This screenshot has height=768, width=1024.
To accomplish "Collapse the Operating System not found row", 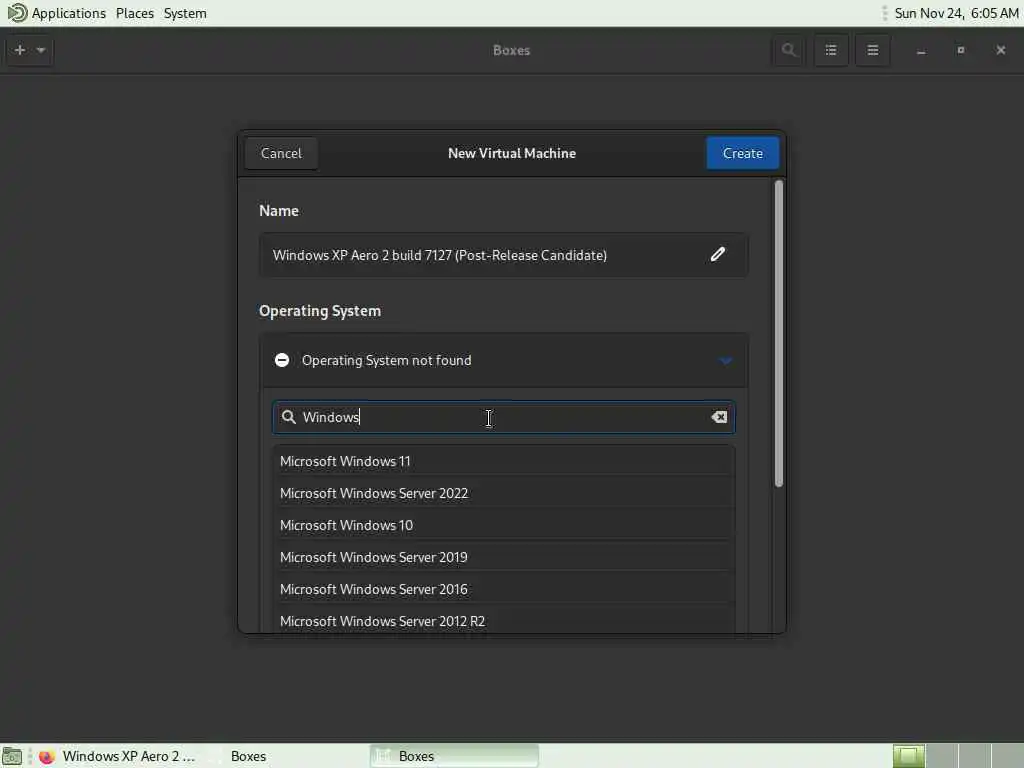I will [504, 360].
